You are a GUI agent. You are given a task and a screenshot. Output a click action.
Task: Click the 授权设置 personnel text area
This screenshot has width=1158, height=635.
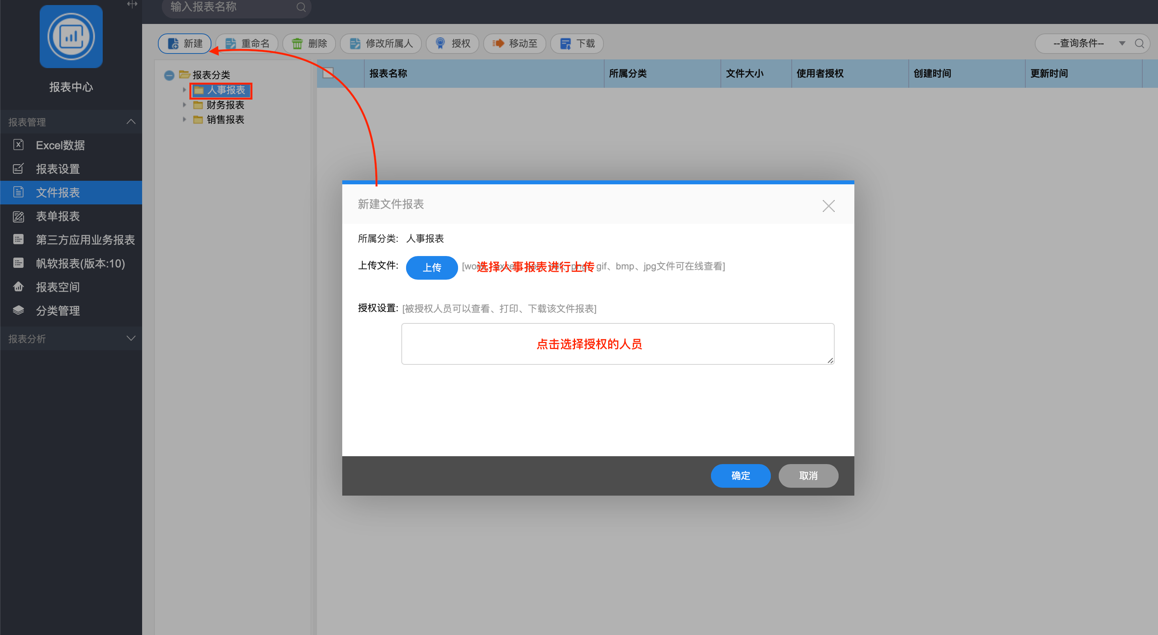coord(617,344)
